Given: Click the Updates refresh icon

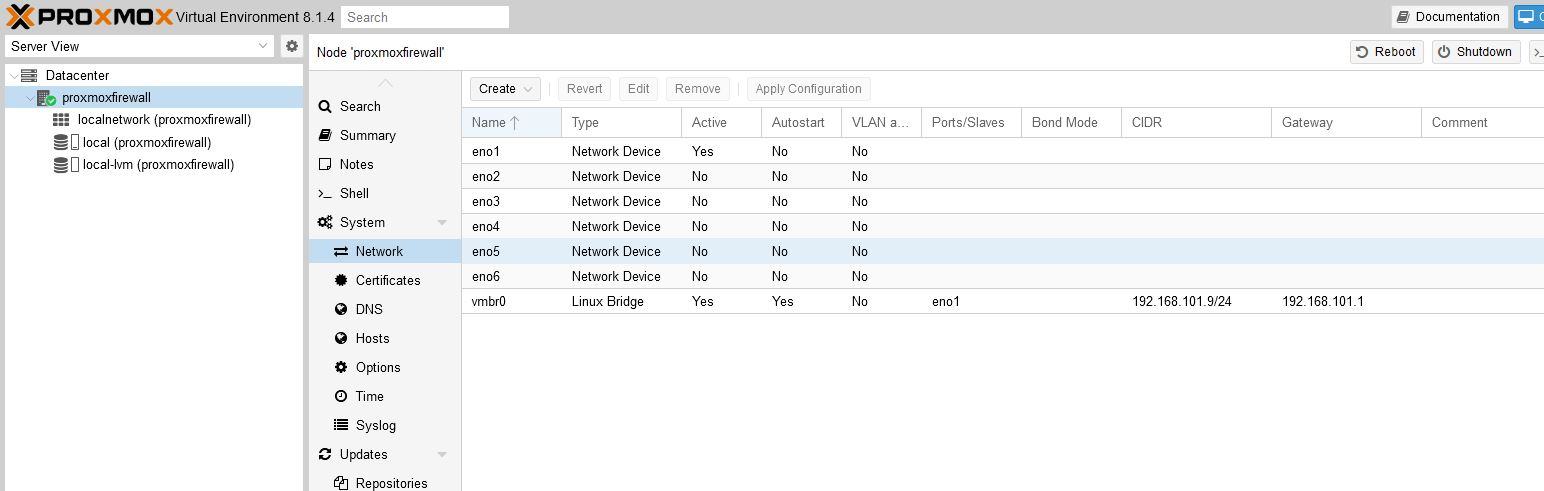Looking at the screenshot, I should click(325, 455).
